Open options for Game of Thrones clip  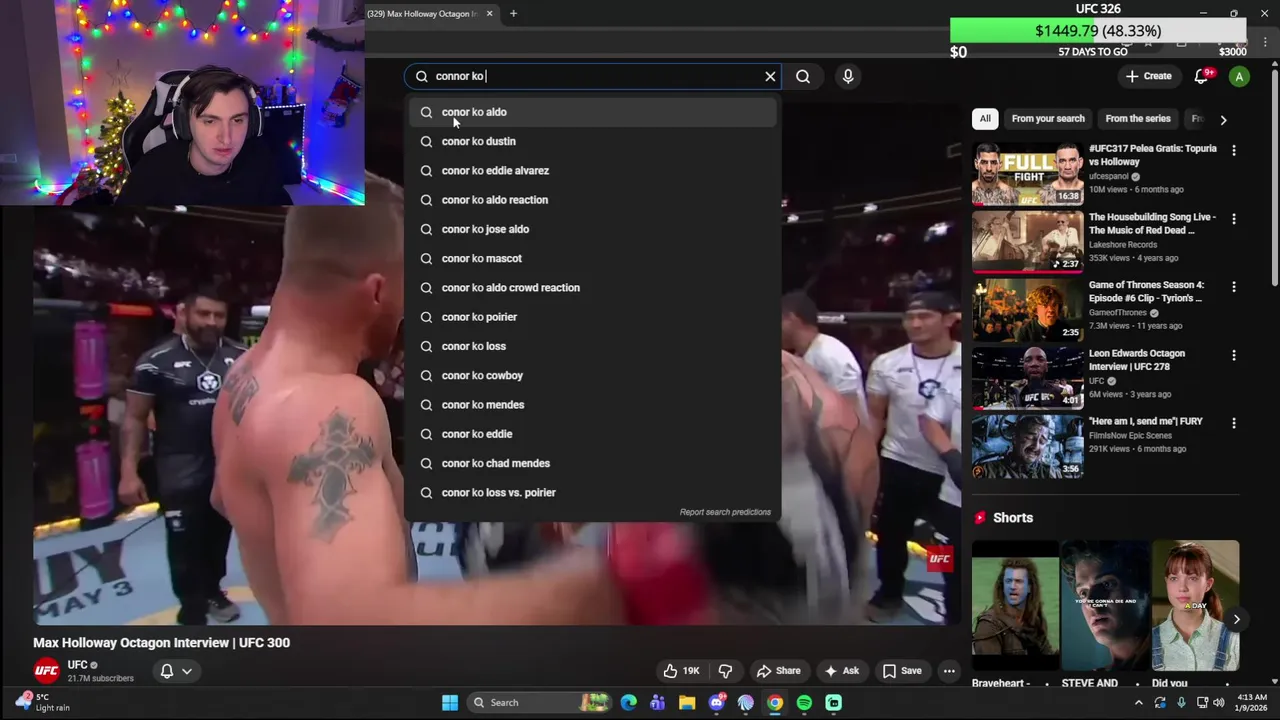pos(1234,286)
